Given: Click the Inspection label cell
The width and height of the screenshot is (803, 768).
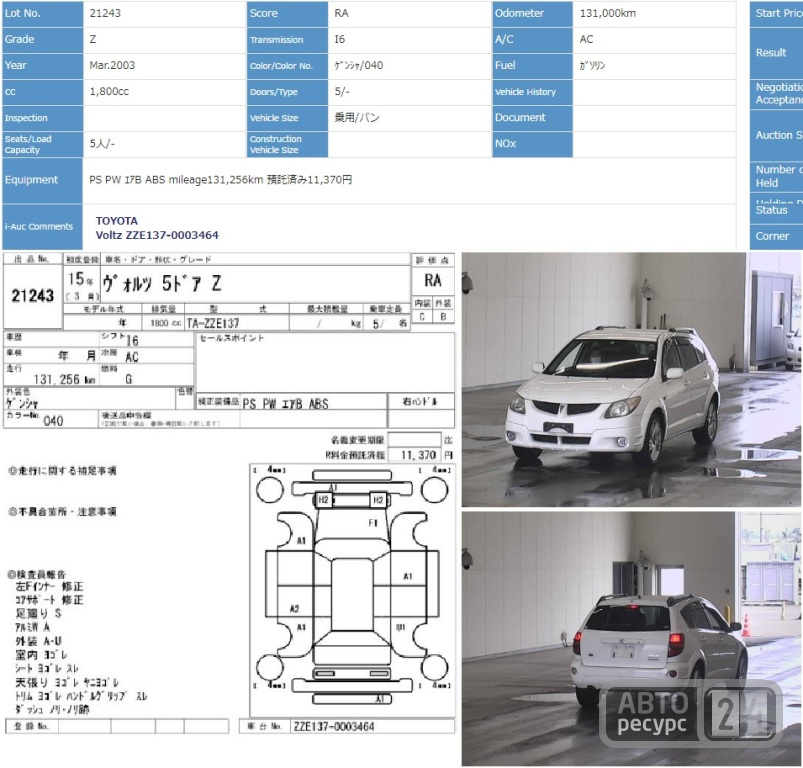Looking at the screenshot, I should coord(43,118).
